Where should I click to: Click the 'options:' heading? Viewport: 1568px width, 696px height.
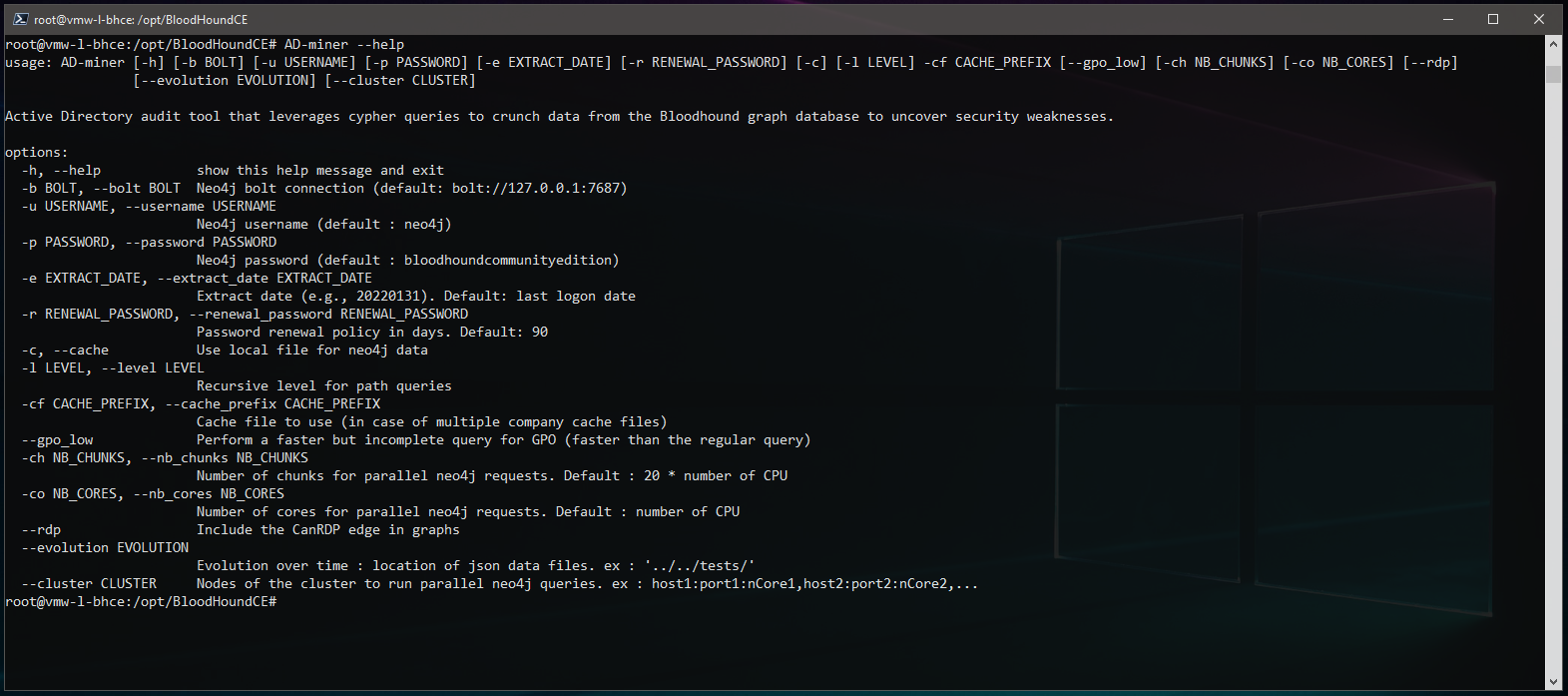37,152
